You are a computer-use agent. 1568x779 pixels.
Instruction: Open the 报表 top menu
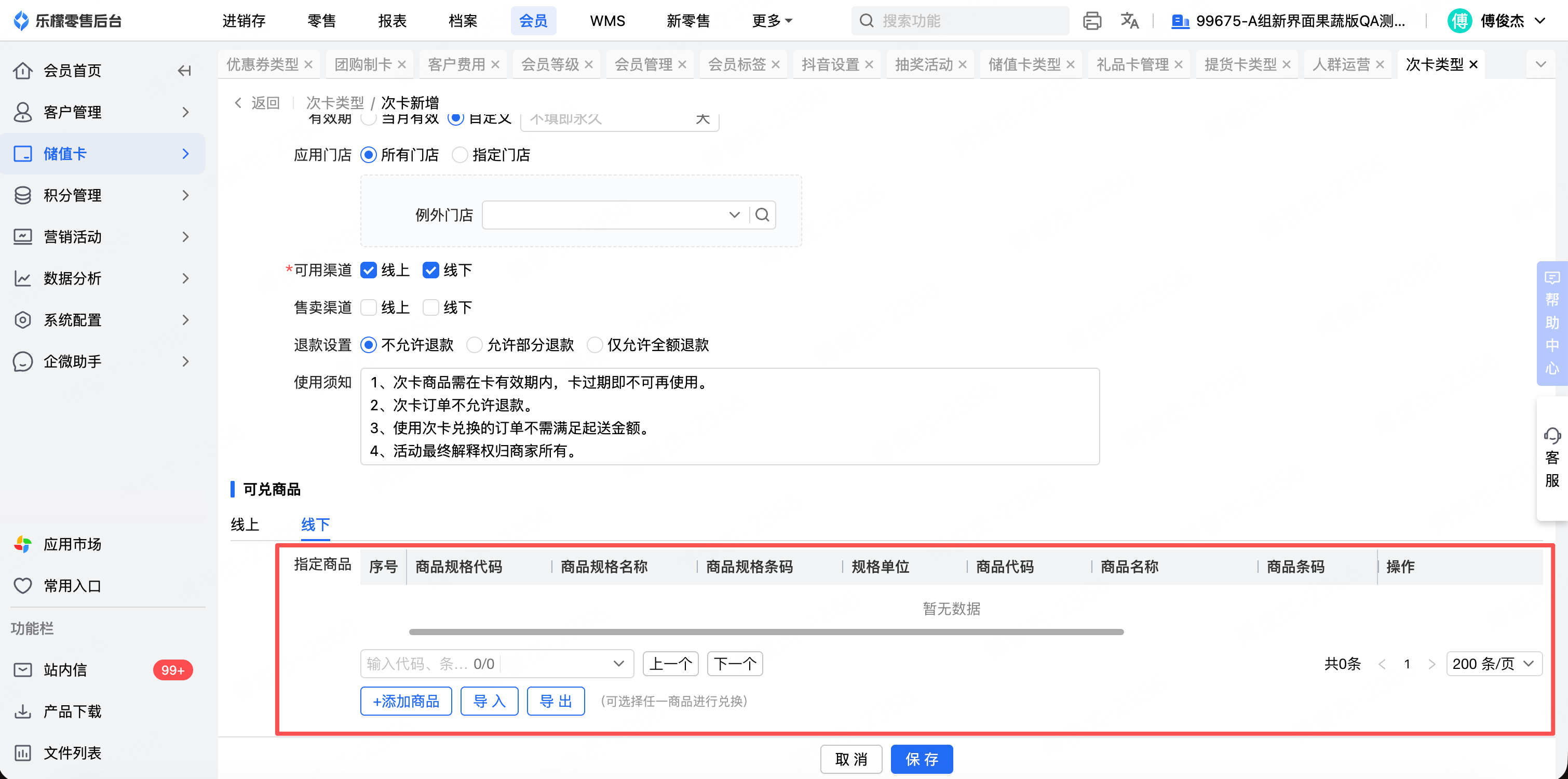coord(392,21)
